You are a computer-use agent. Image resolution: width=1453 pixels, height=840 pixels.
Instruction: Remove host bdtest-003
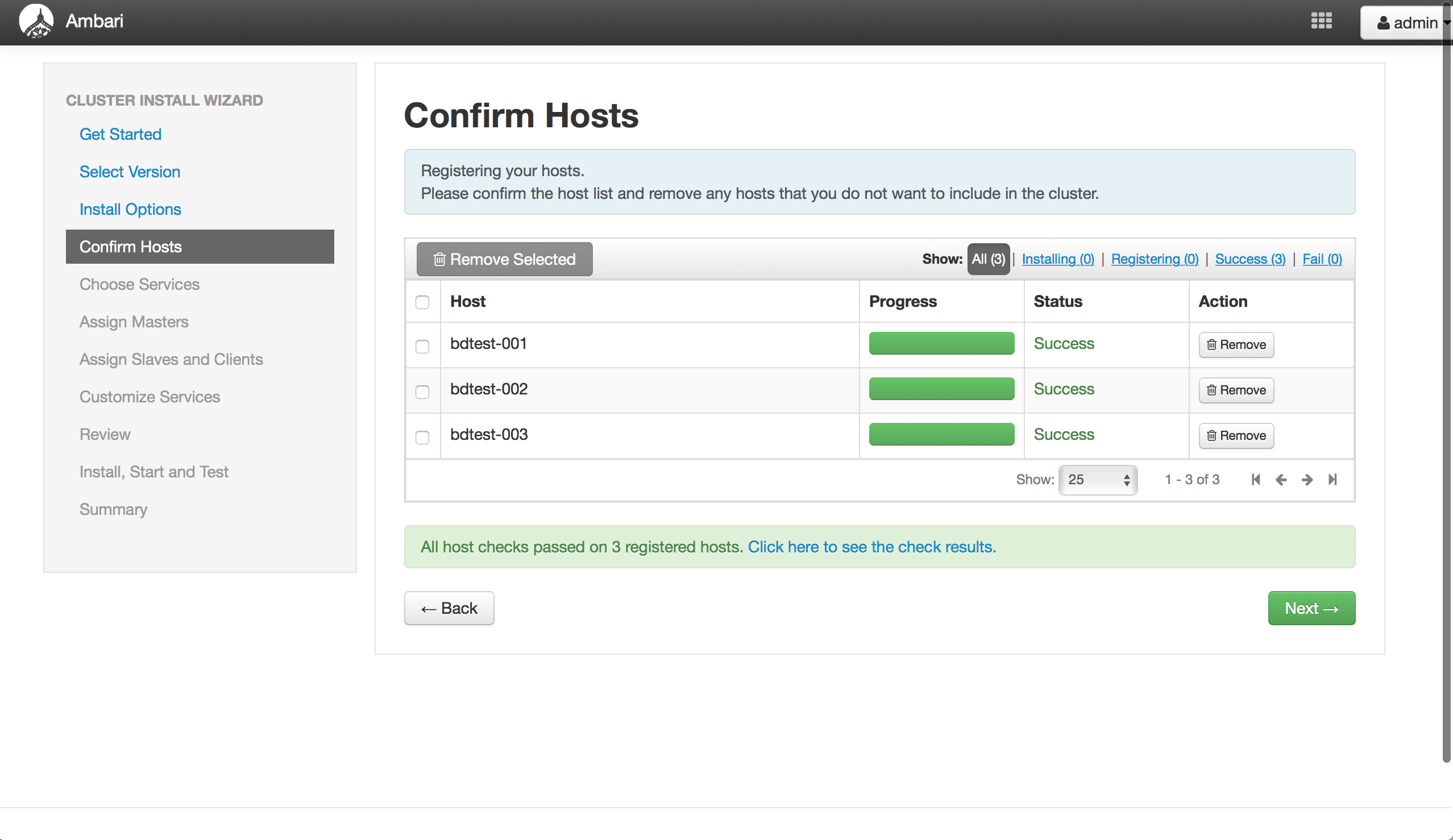point(1236,436)
